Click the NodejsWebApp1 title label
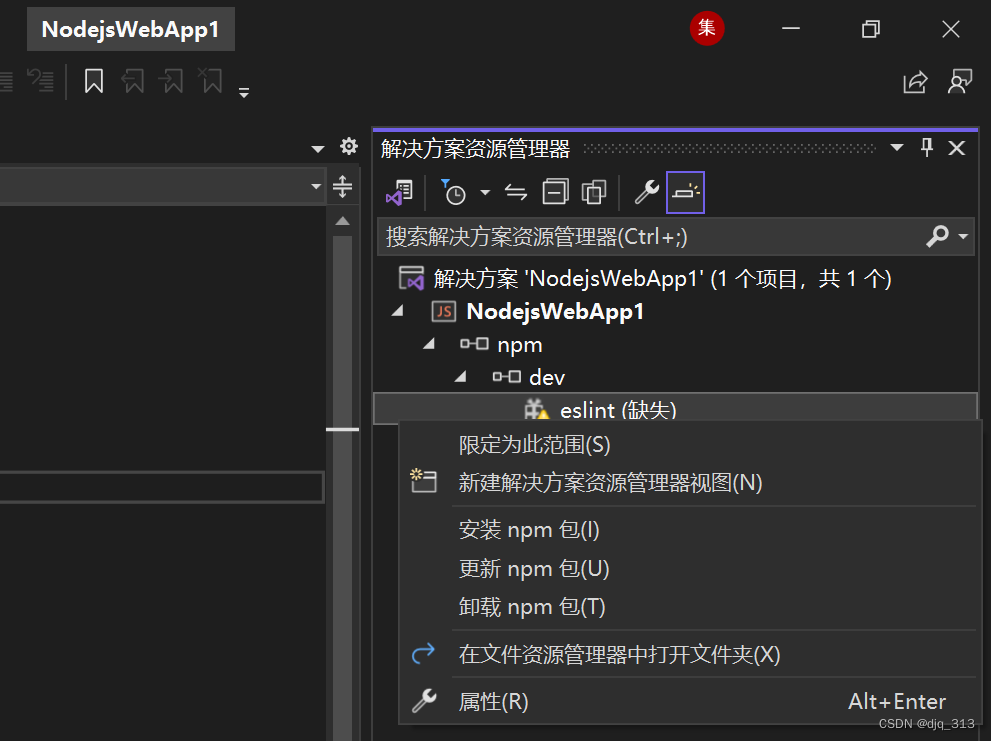Screen dimensions: 991x741 pos(131,29)
